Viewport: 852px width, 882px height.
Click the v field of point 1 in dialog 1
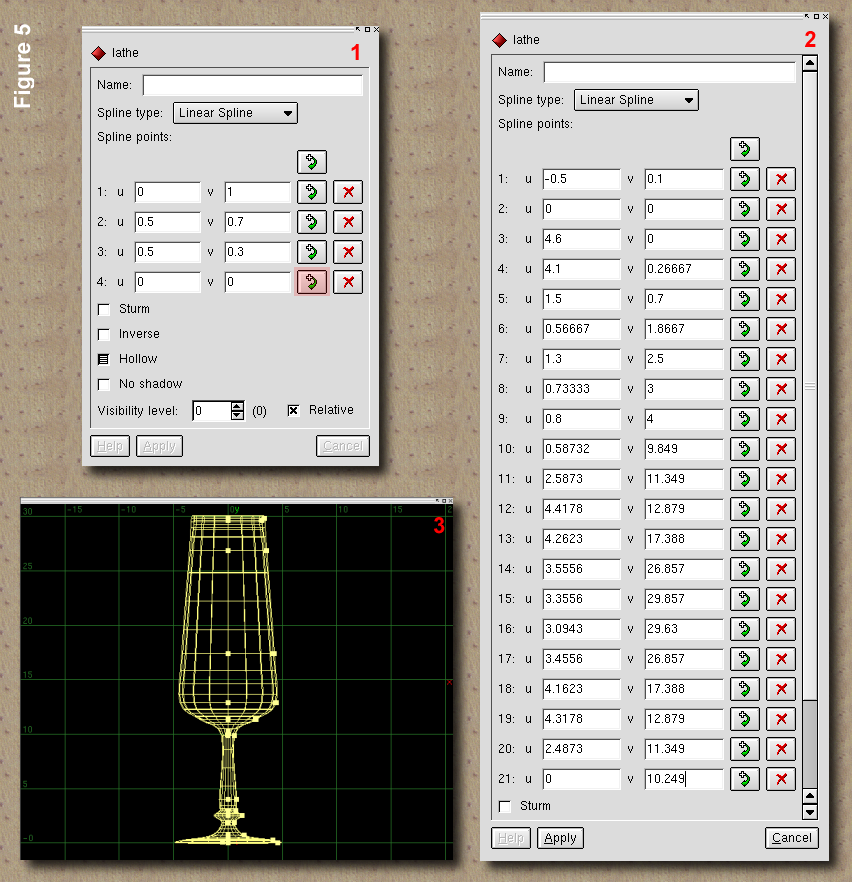tap(258, 192)
